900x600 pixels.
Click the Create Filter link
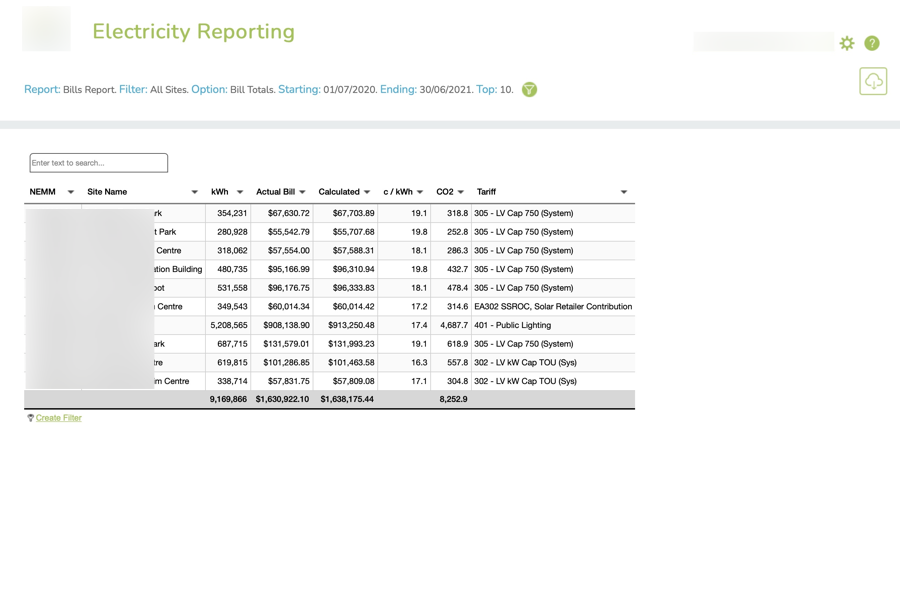[59, 418]
